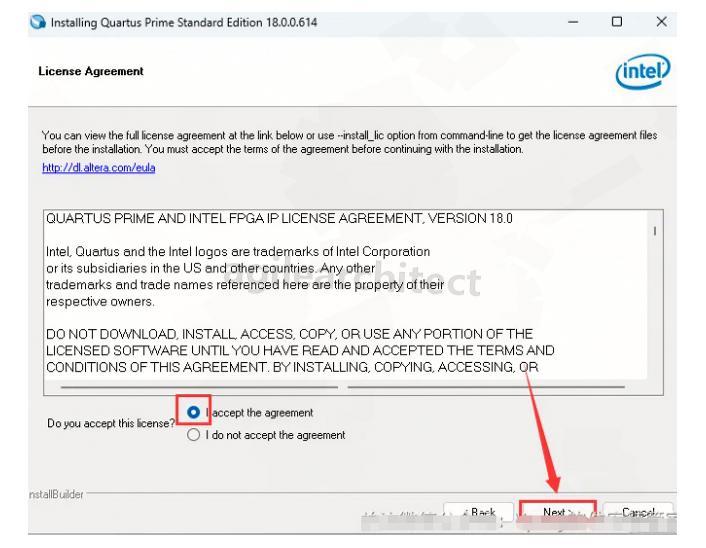
Task: Maximize the installer window
Action: pyautogui.click(x=617, y=22)
